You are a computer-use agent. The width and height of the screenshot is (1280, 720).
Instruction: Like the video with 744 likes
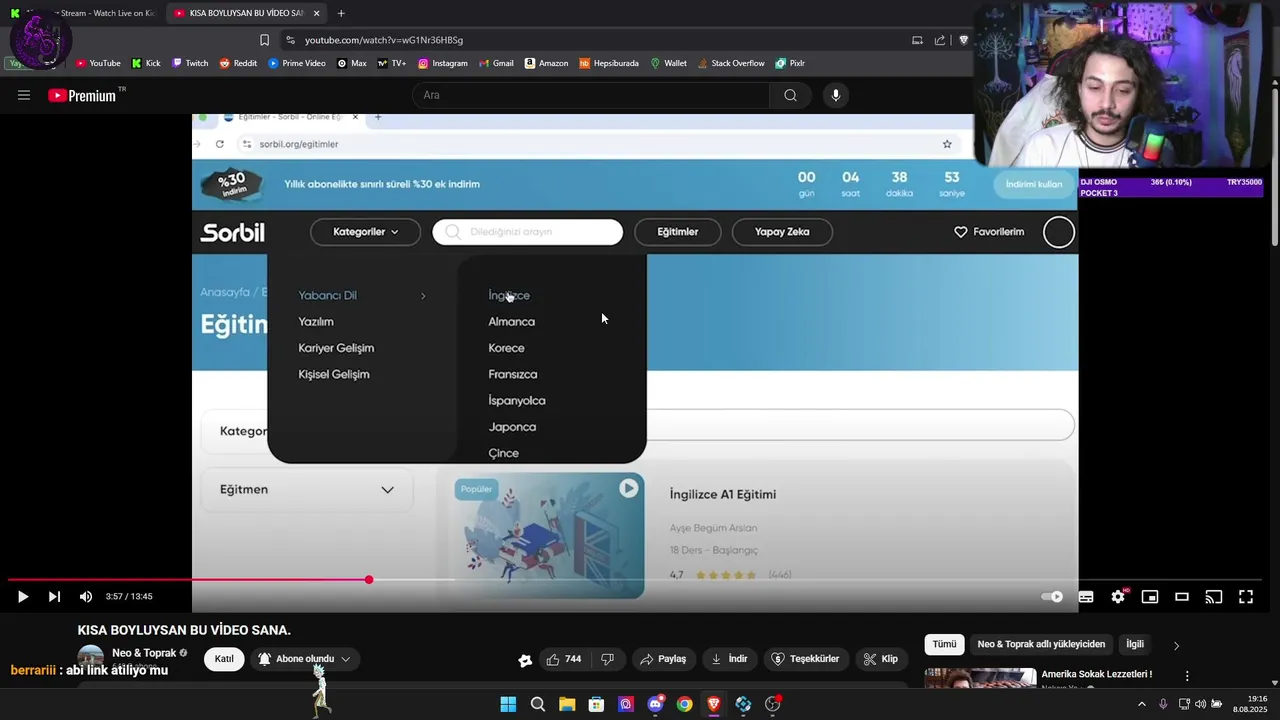click(x=563, y=659)
